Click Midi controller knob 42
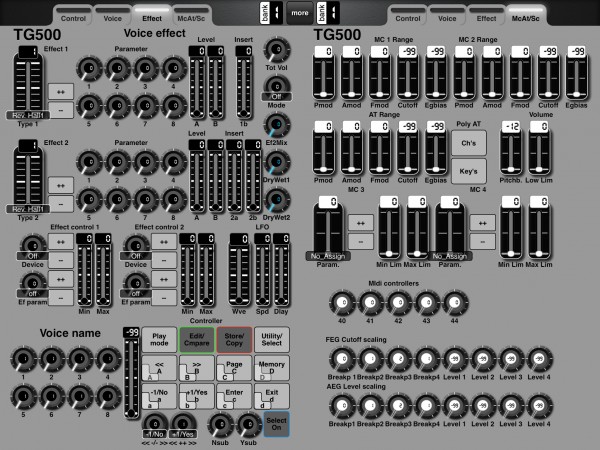The image size is (600, 450). click(399, 303)
